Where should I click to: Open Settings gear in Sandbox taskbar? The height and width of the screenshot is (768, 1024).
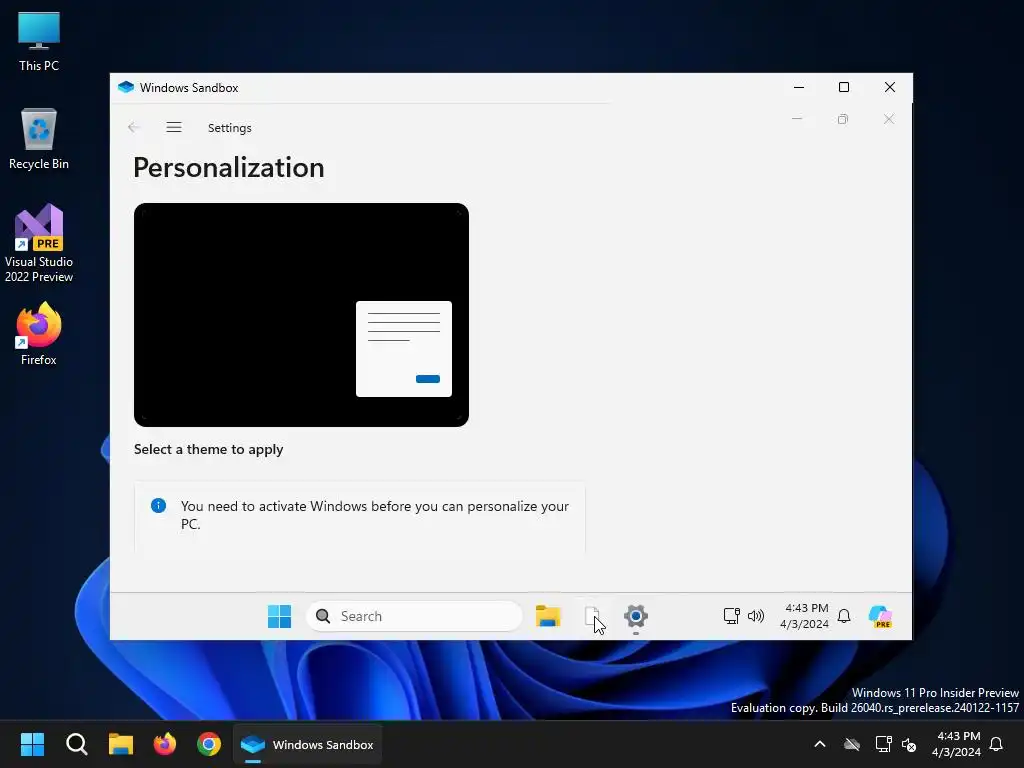pos(635,616)
